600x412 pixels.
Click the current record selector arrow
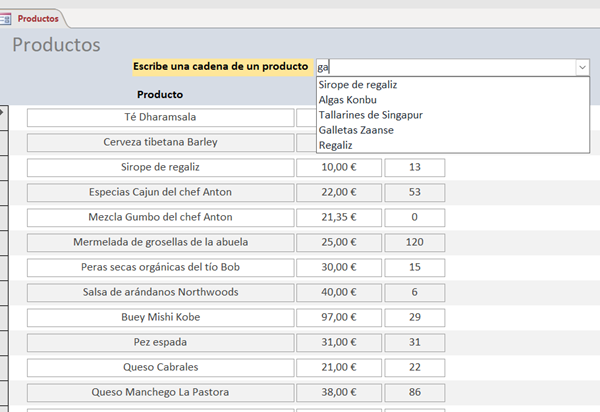[4, 112]
